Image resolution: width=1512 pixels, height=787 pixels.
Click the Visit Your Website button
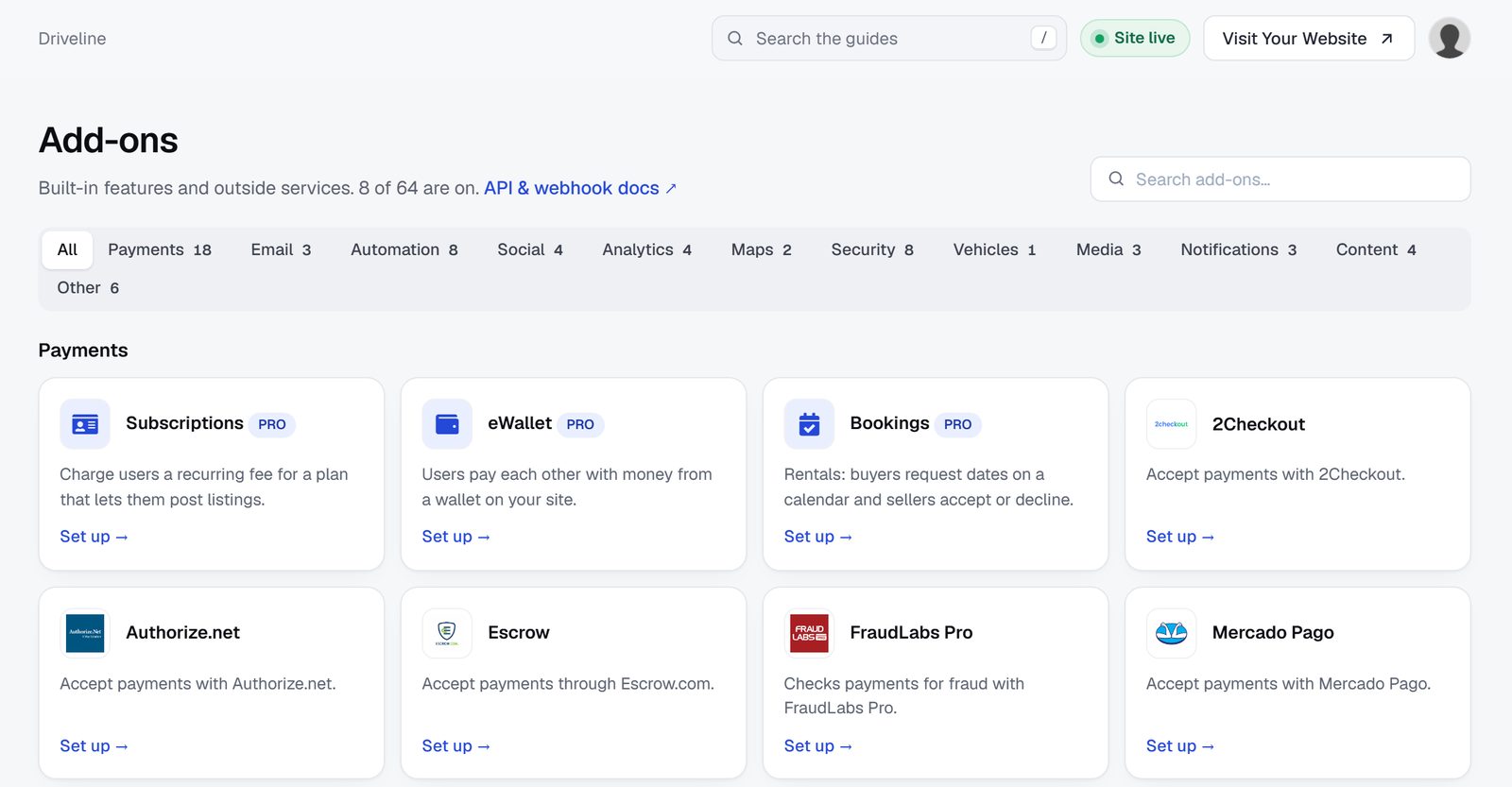tap(1309, 39)
